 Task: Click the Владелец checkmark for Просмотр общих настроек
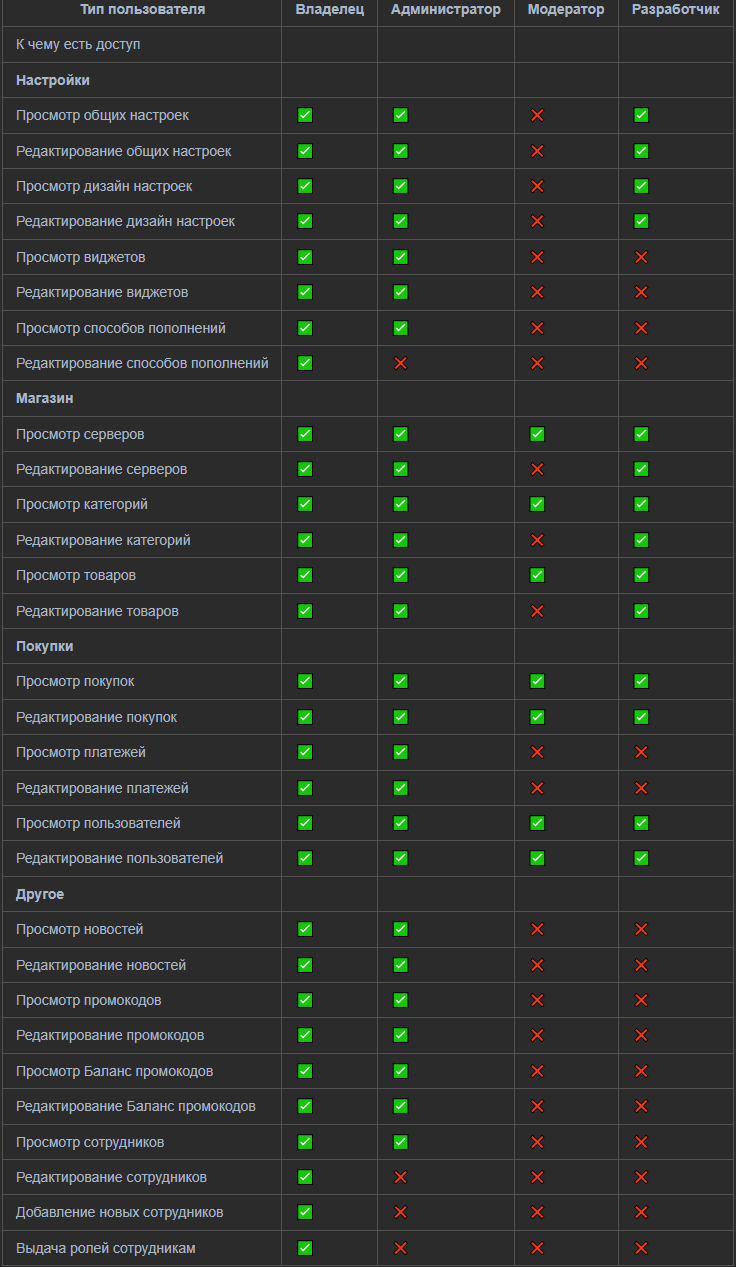tap(305, 115)
